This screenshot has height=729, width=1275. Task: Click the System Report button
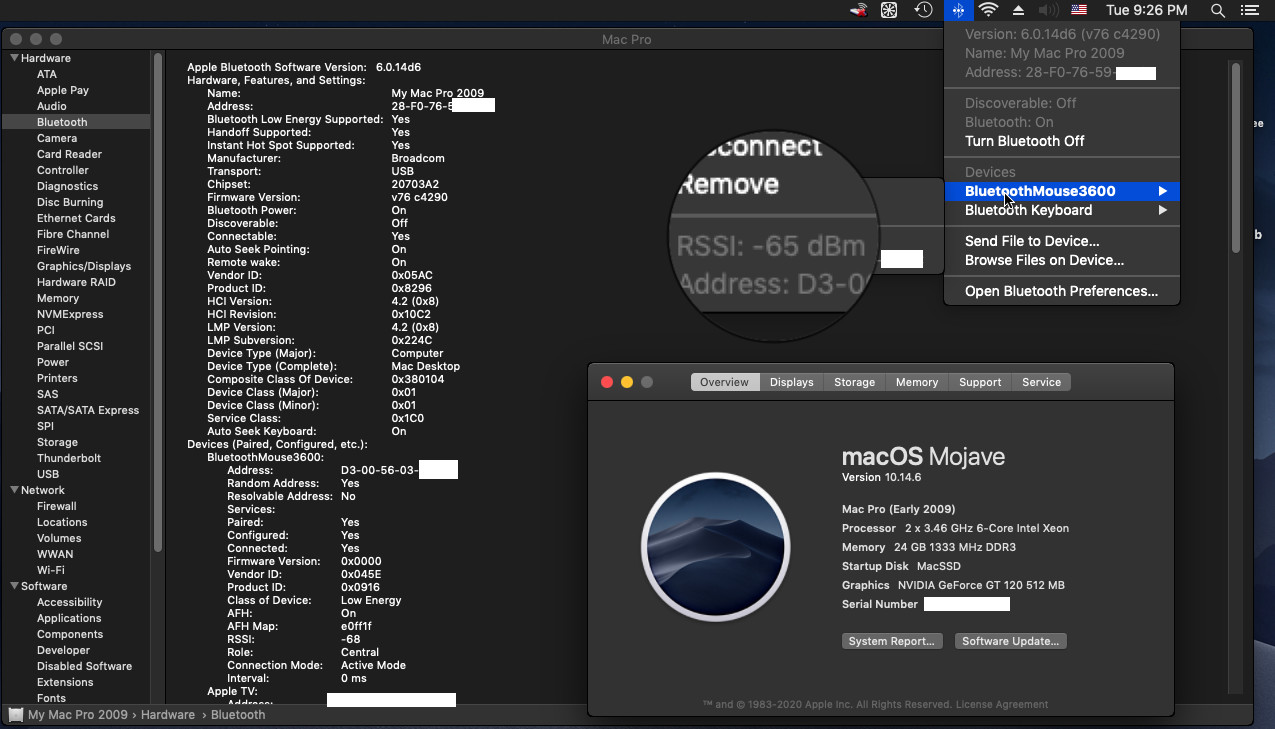[891, 641]
